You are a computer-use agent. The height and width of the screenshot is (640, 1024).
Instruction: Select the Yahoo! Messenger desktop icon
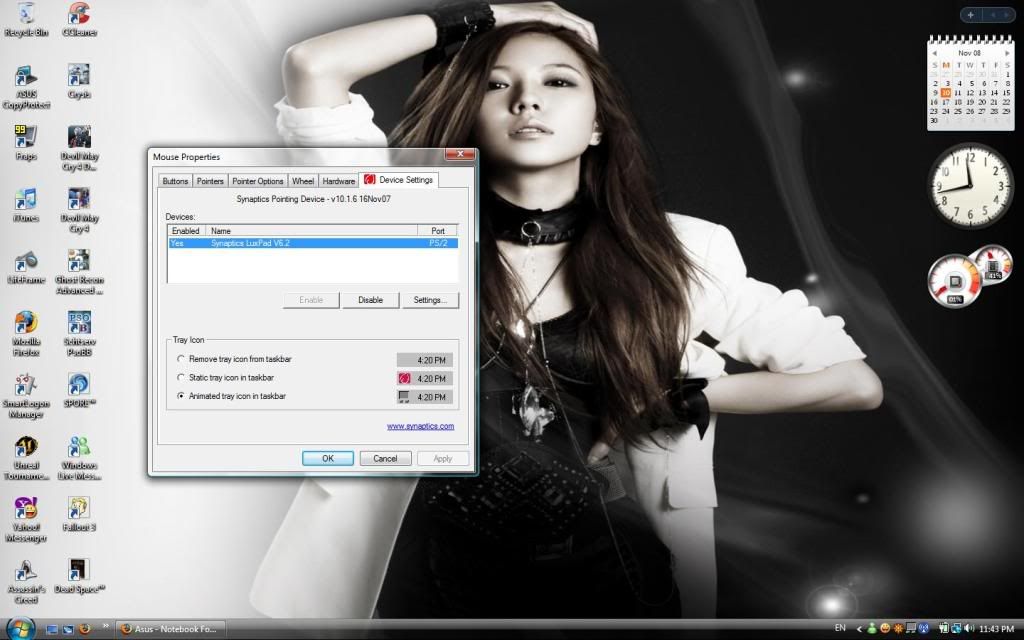26,519
